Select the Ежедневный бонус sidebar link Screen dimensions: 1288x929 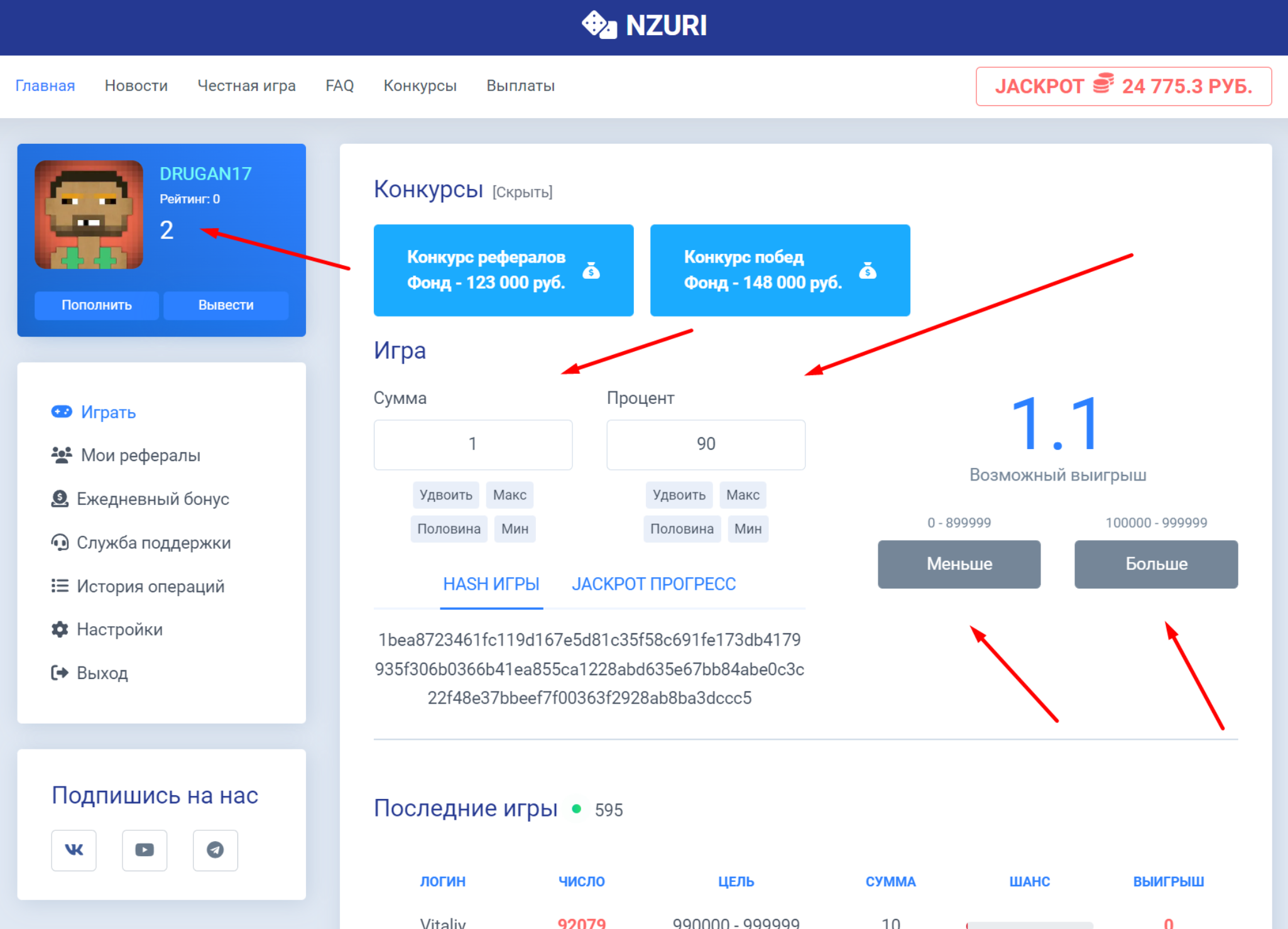pos(140,499)
